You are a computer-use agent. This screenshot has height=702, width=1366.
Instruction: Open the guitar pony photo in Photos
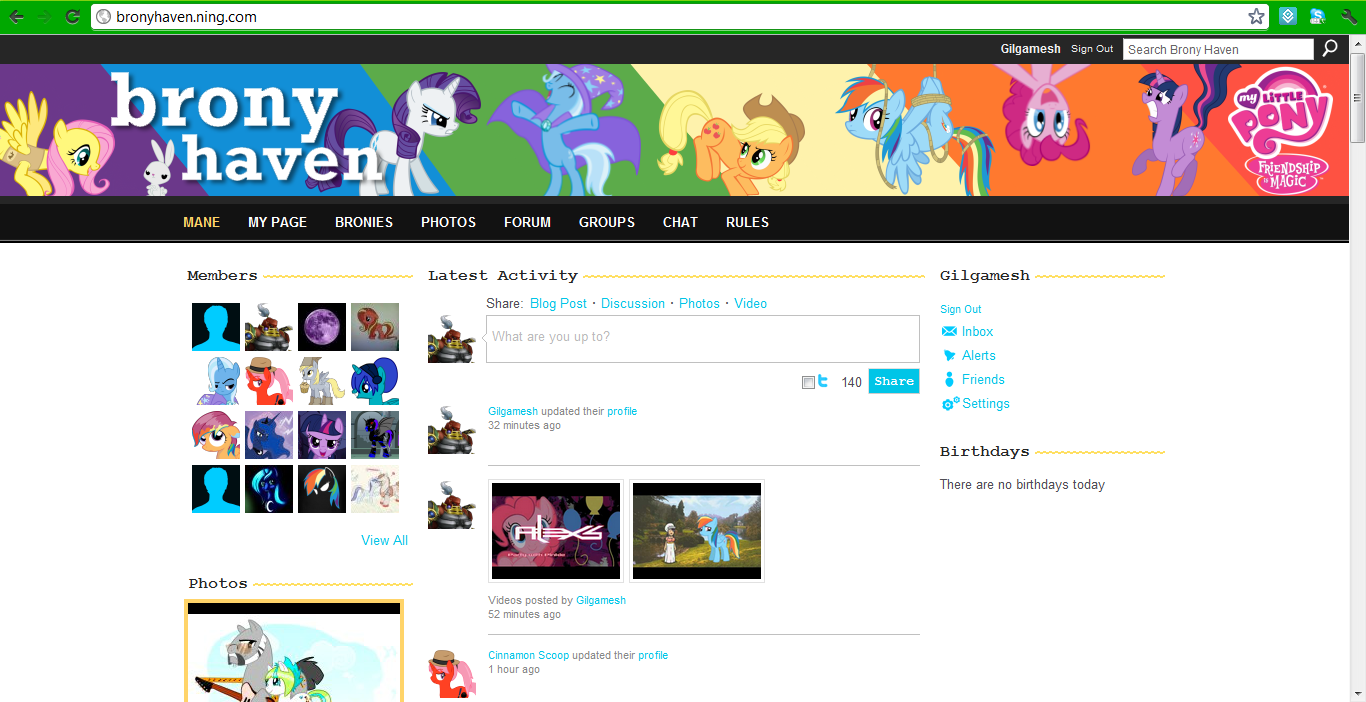tap(294, 651)
